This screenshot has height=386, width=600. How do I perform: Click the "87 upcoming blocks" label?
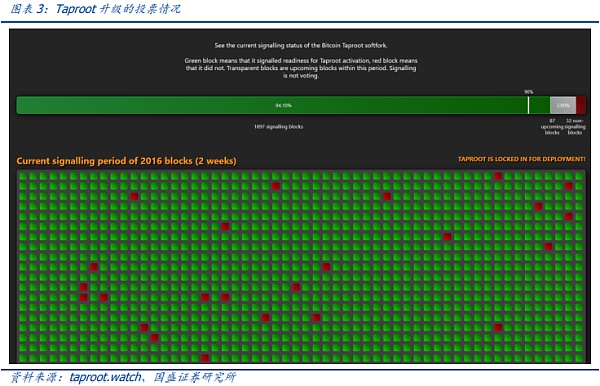point(552,127)
